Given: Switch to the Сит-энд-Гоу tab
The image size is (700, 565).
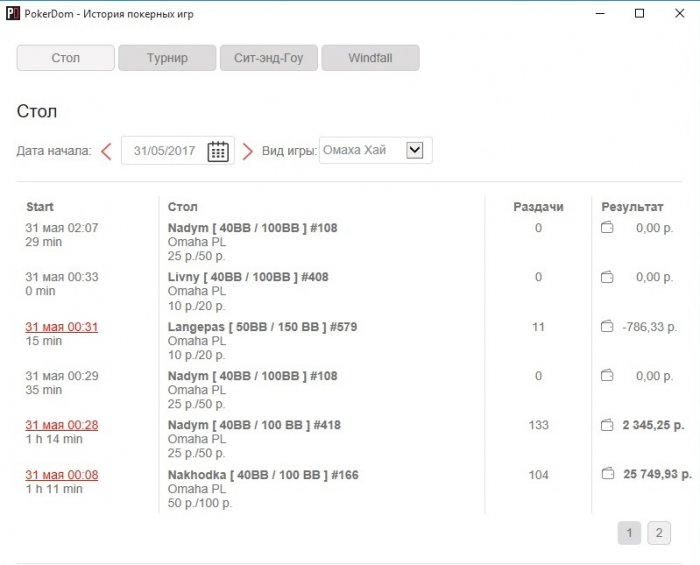Looking at the screenshot, I should click(x=269, y=58).
